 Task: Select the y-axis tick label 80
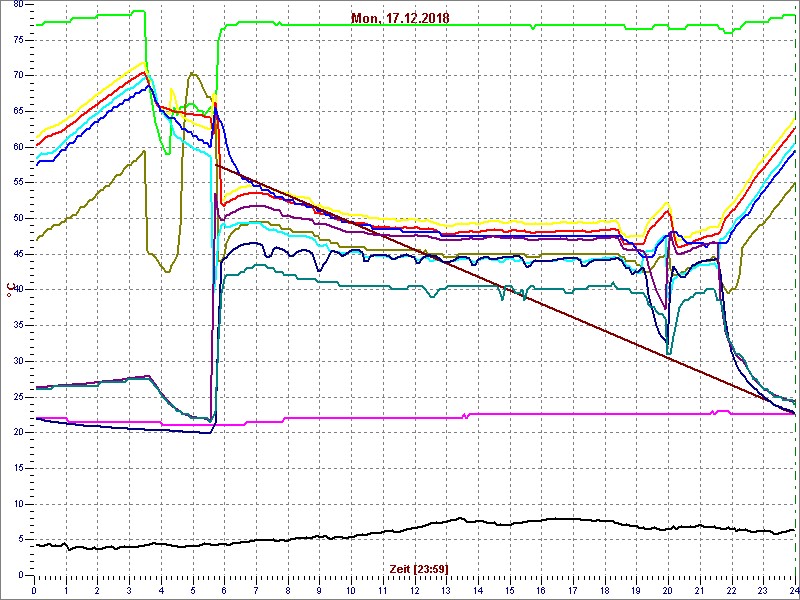(x=17, y=4)
